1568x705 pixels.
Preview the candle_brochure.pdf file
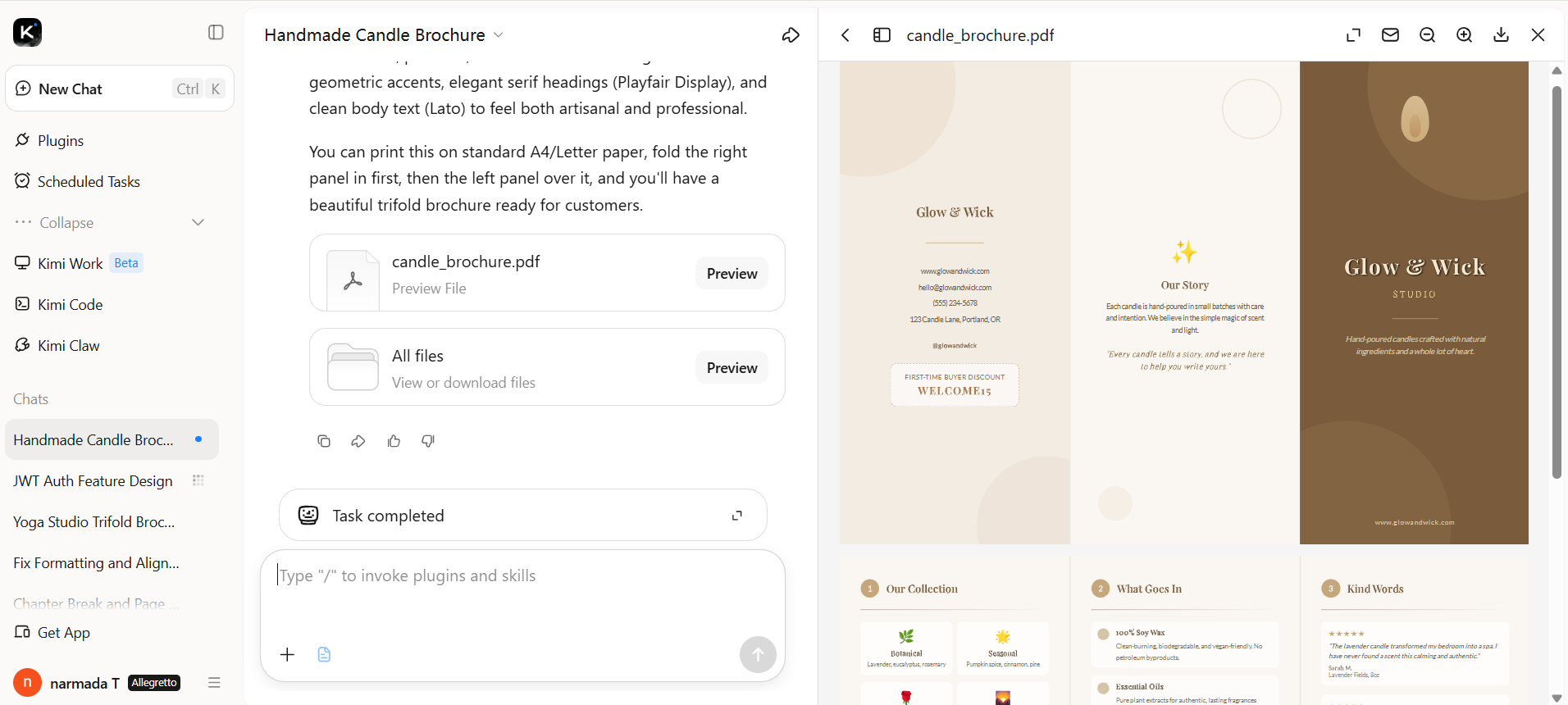(x=732, y=274)
